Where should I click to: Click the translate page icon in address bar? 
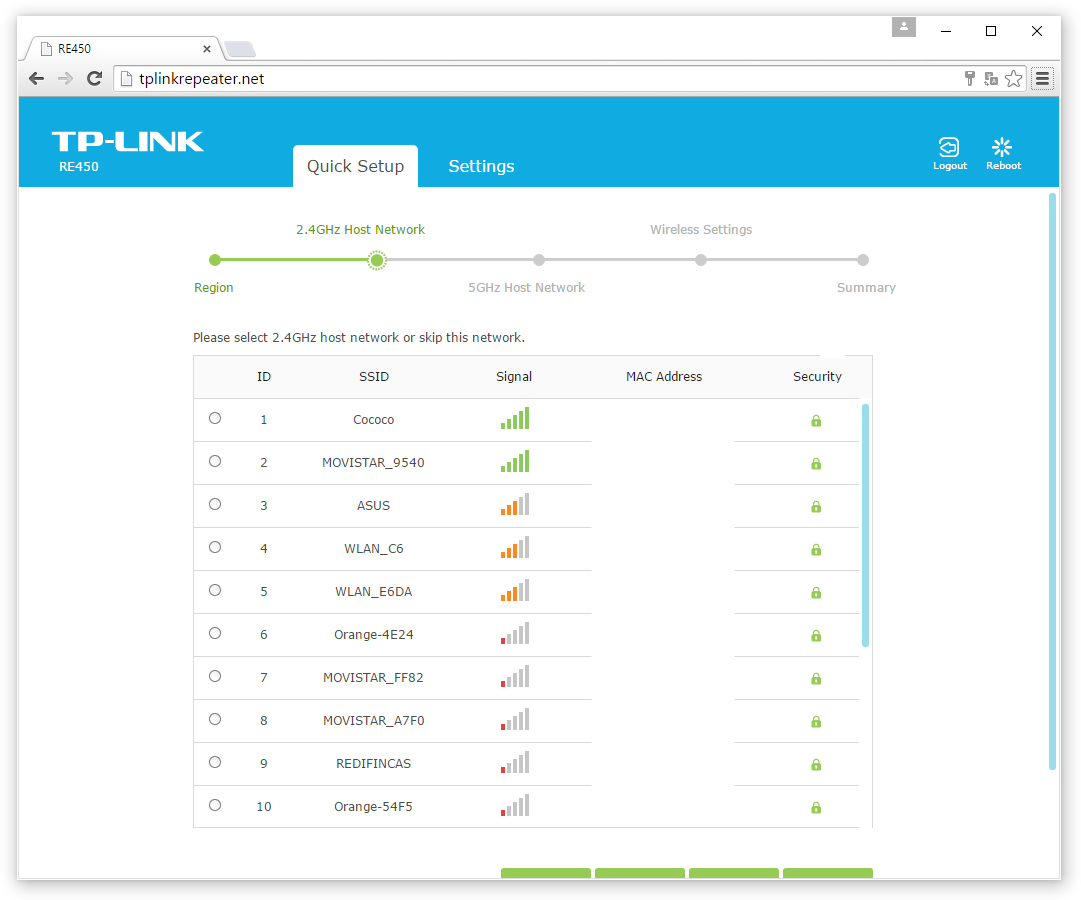point(991,79)
